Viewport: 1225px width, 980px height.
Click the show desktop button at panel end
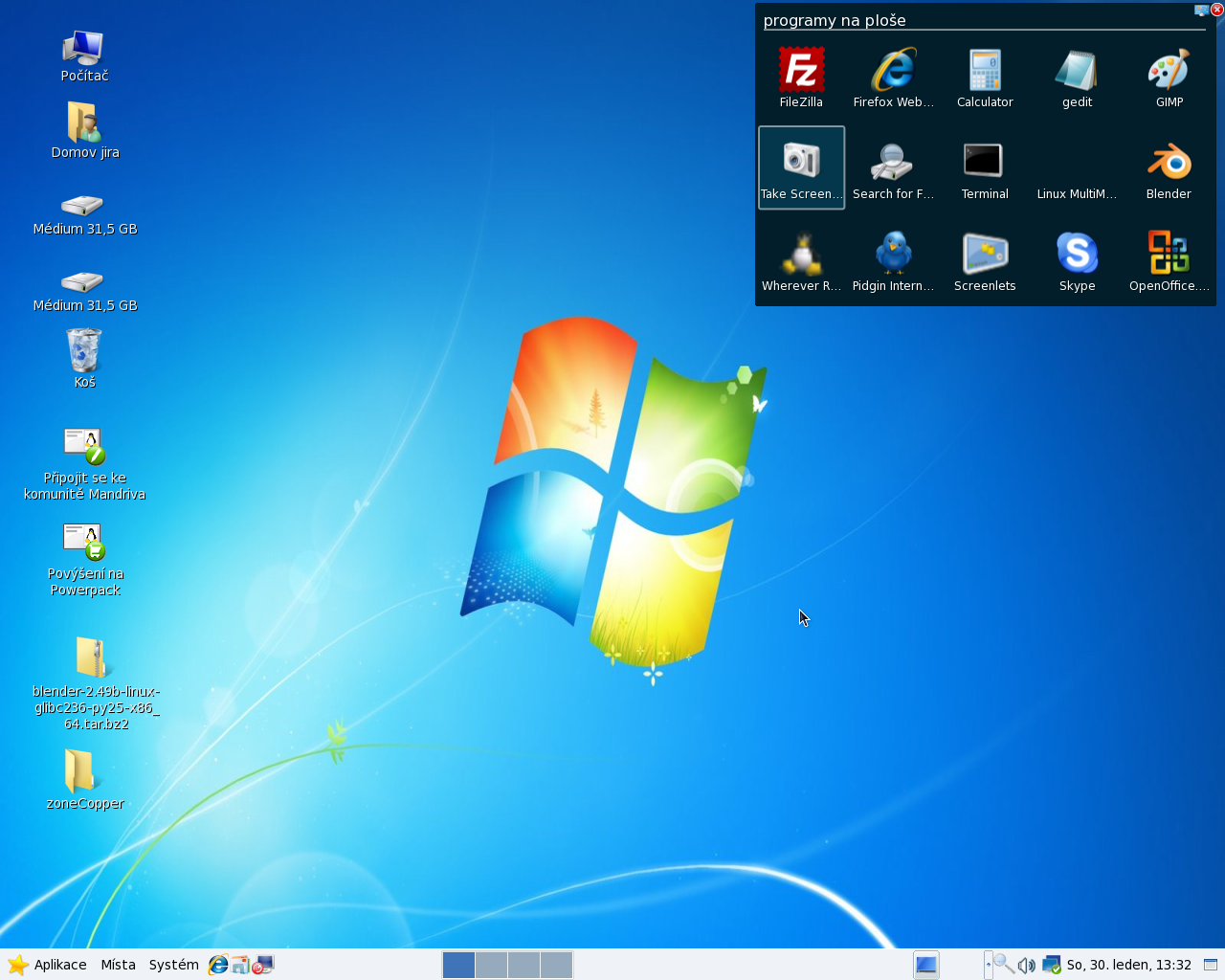(1210, 965)
